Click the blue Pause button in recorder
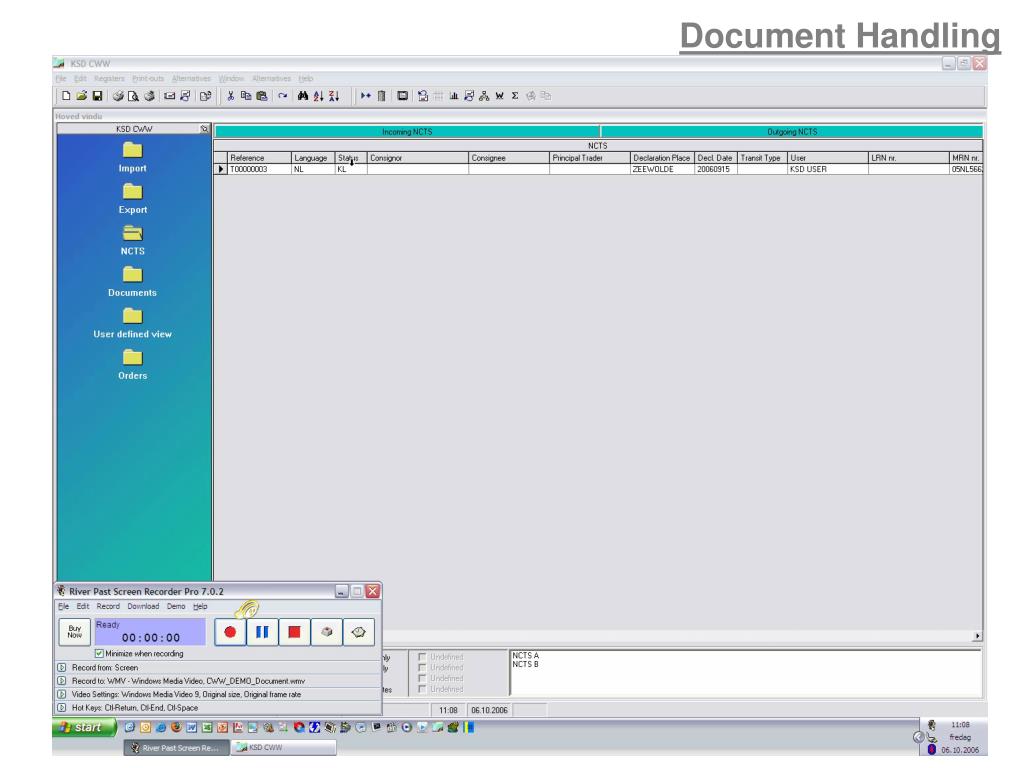Viewport: 1024px width, 768px height. [x=262, y=632]
